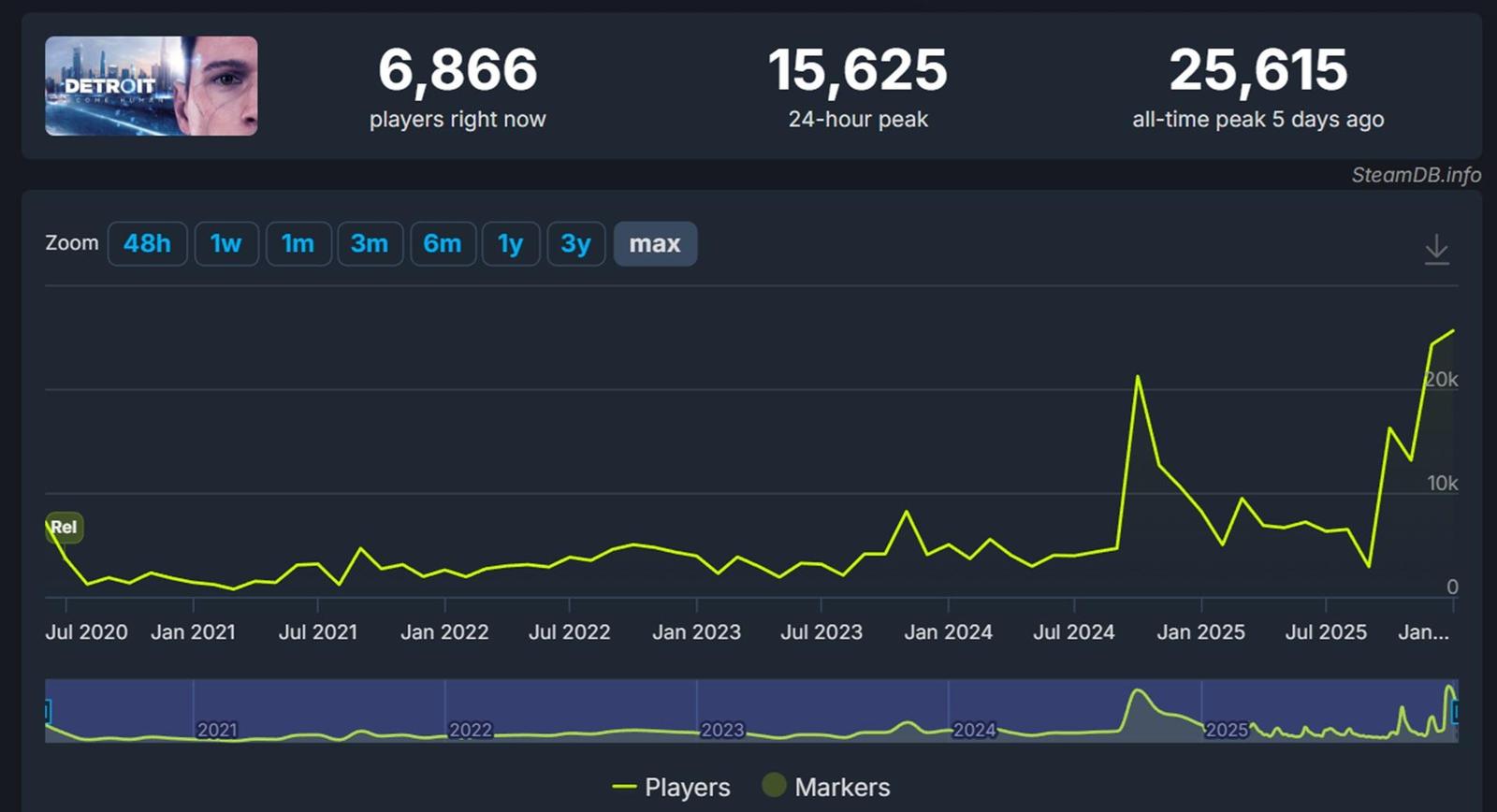This screenshot has height=812, width=1497.
Task: Click the left handle of range navigator
Action: 46,712
